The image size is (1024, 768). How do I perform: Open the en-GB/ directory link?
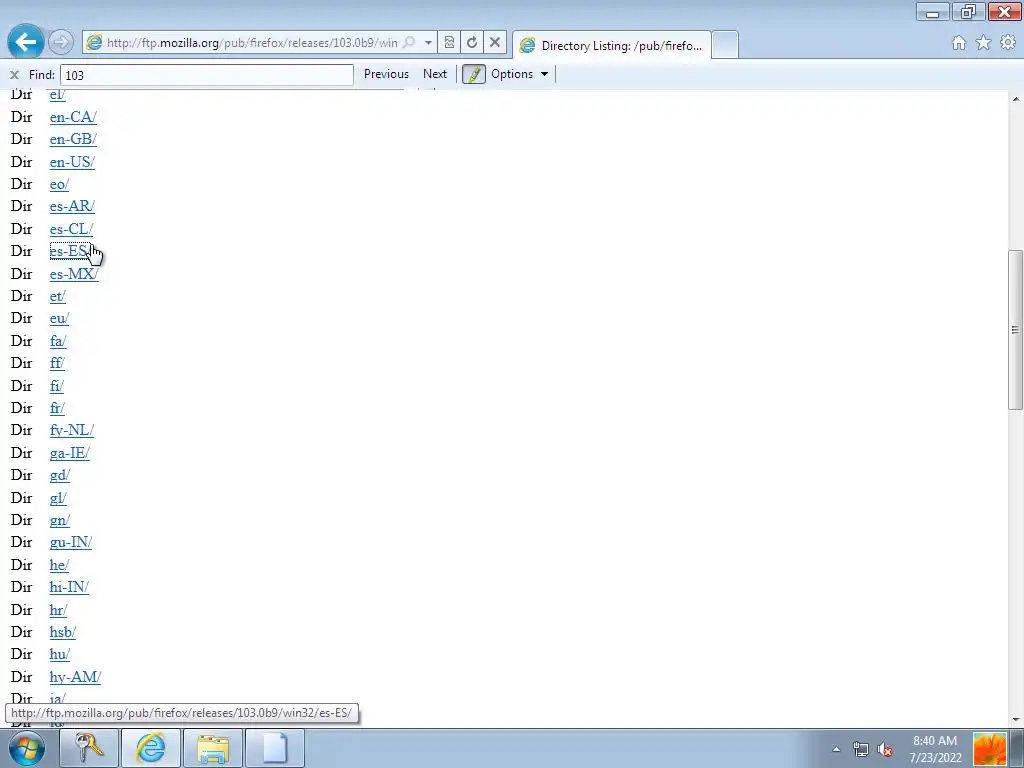coord(73,139)
